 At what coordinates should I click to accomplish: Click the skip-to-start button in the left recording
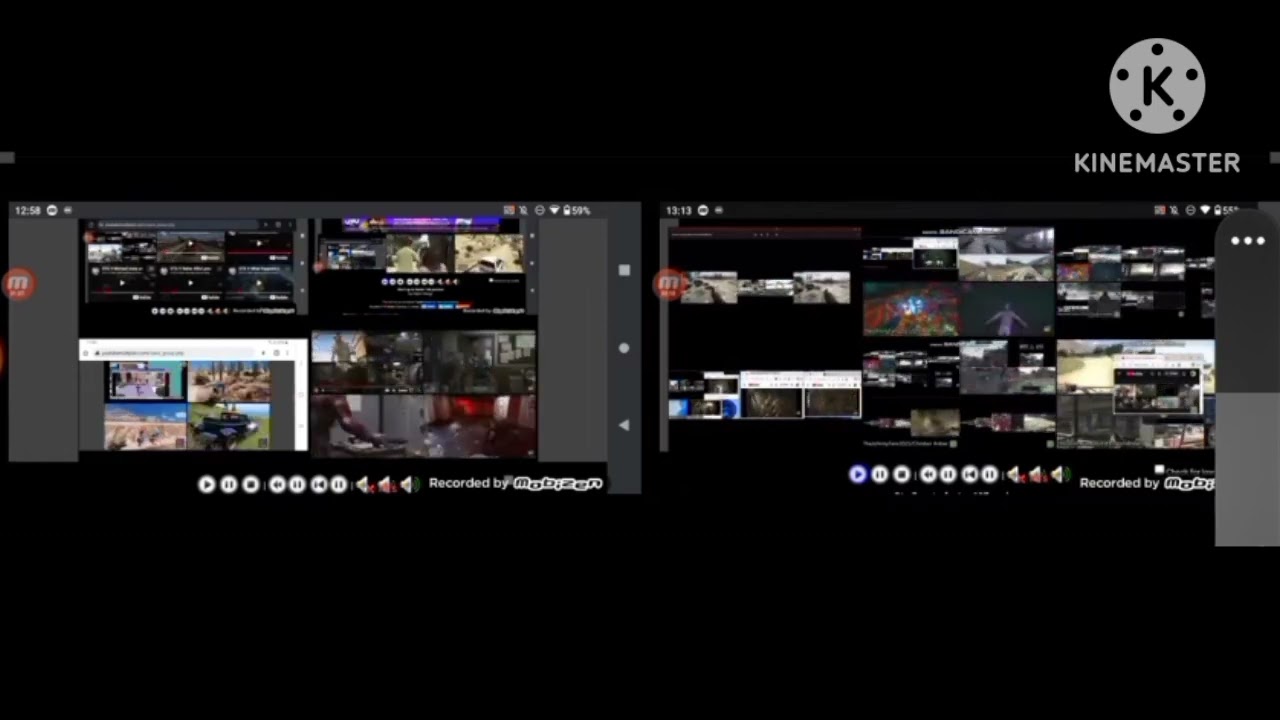319,484
